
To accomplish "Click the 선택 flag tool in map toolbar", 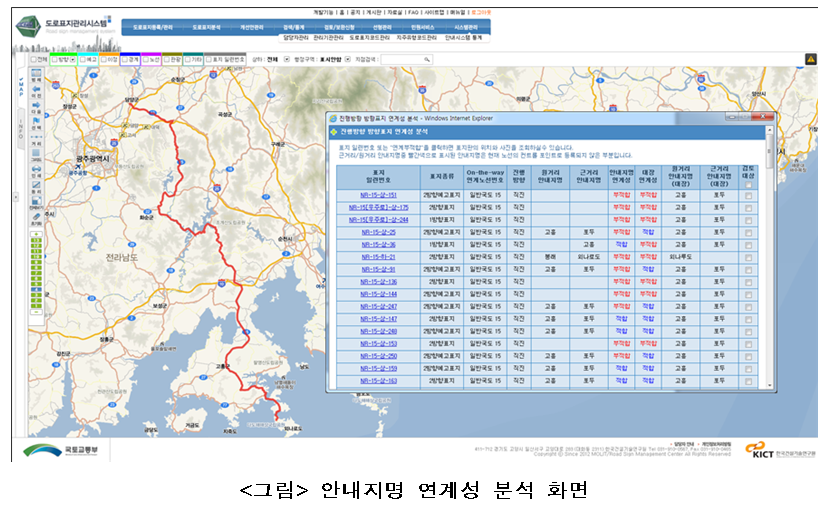I will click(x=37, y=123).
